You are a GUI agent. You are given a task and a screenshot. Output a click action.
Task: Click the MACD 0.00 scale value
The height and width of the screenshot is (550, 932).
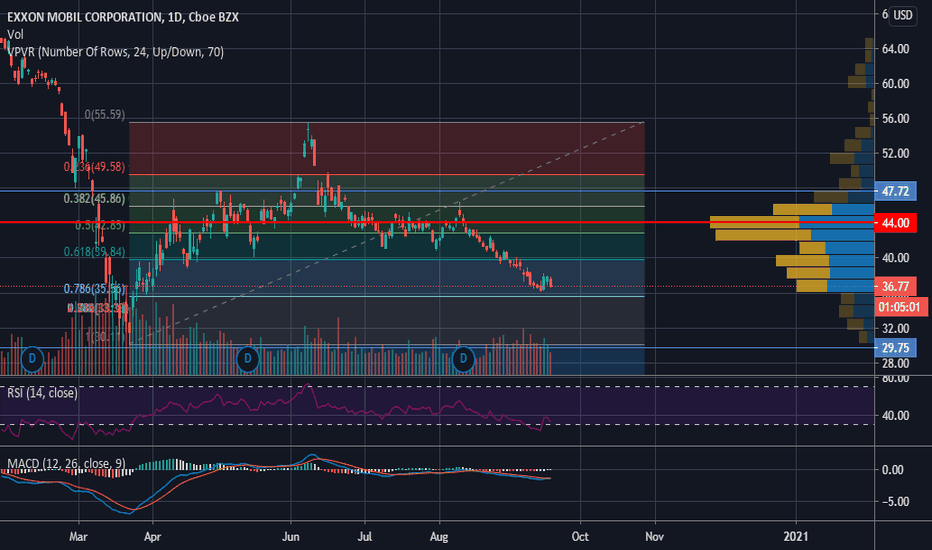pyautogui.click(x=893, y=470)
